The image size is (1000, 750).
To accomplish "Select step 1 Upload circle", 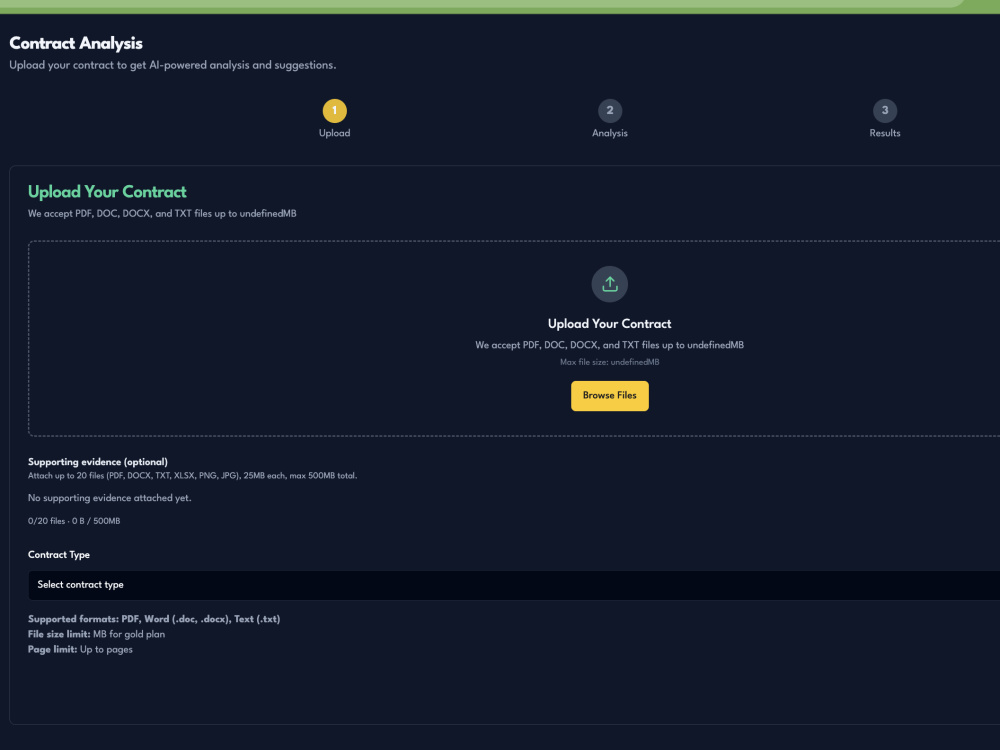I will (334, 110).
